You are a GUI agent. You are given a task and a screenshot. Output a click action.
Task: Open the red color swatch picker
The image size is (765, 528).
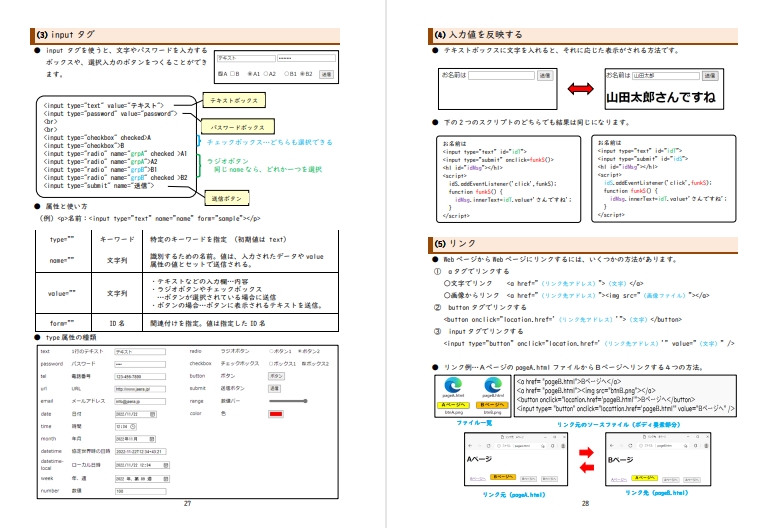coord(276,414)
